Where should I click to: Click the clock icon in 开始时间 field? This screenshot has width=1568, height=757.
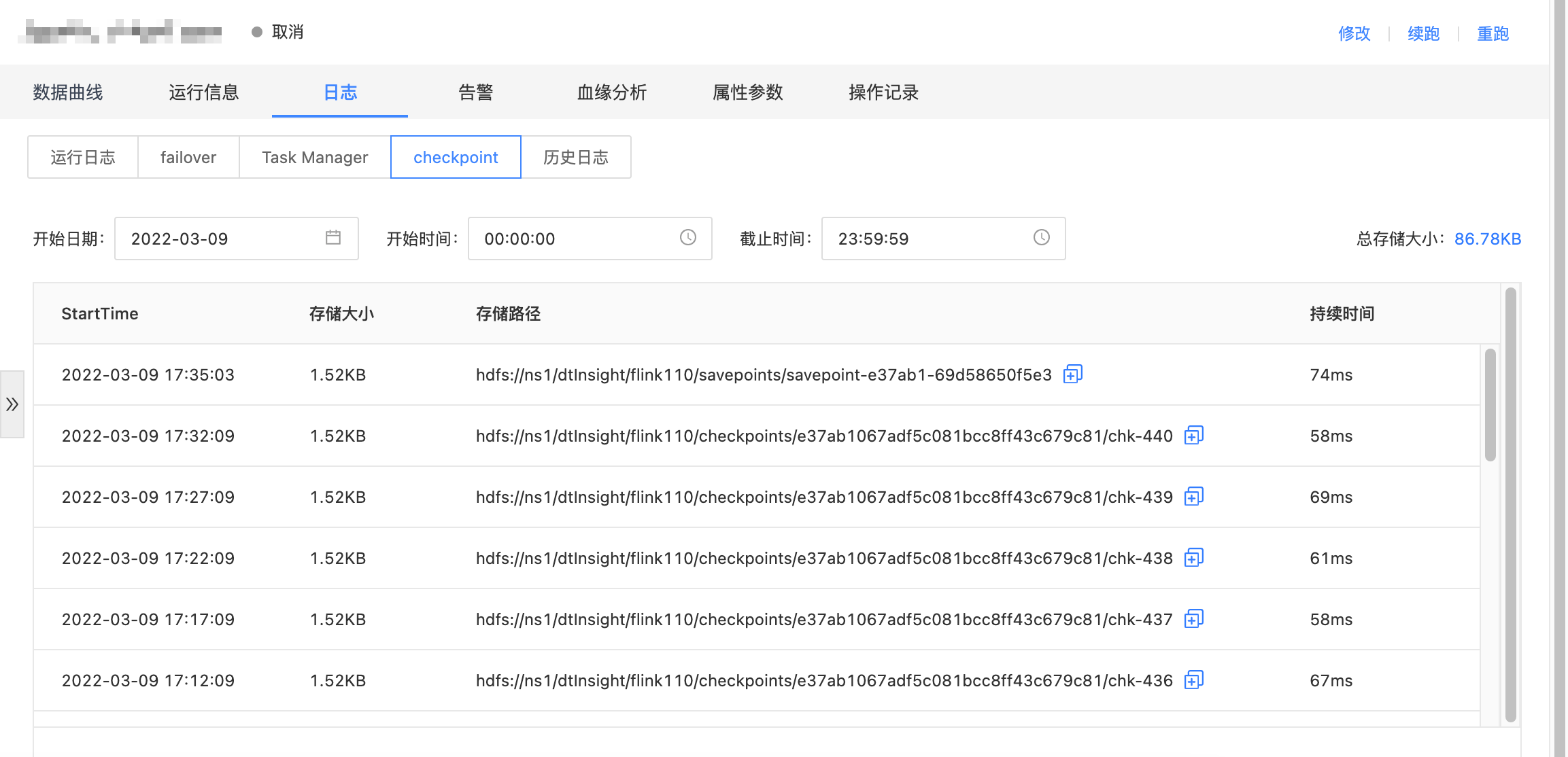pyautogui.click(x=688, y=237)
